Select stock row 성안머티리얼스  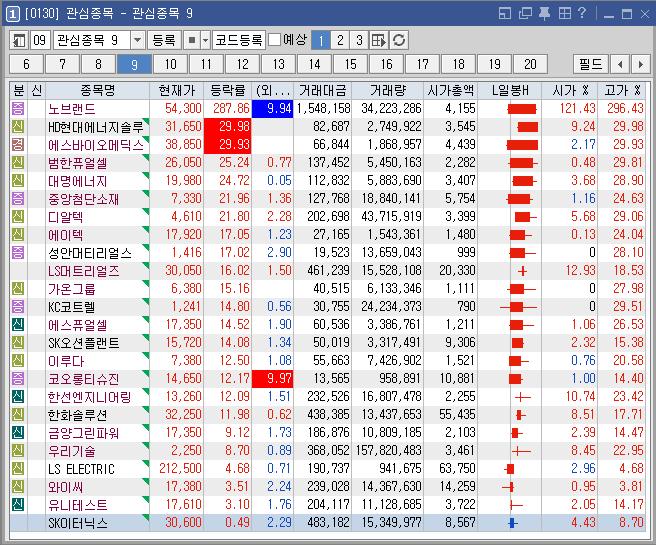[328, 253]
